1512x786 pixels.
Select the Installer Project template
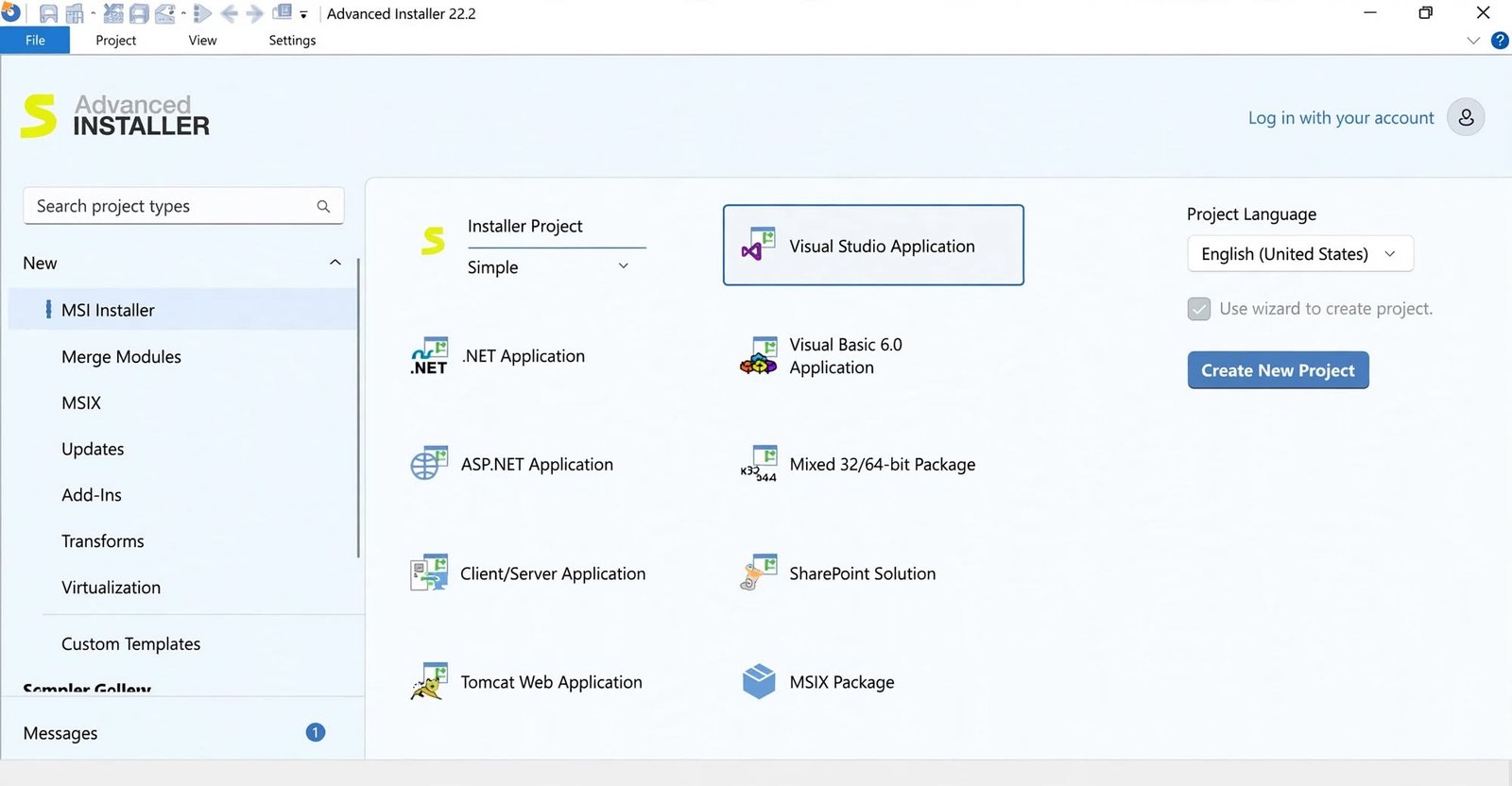525,227
